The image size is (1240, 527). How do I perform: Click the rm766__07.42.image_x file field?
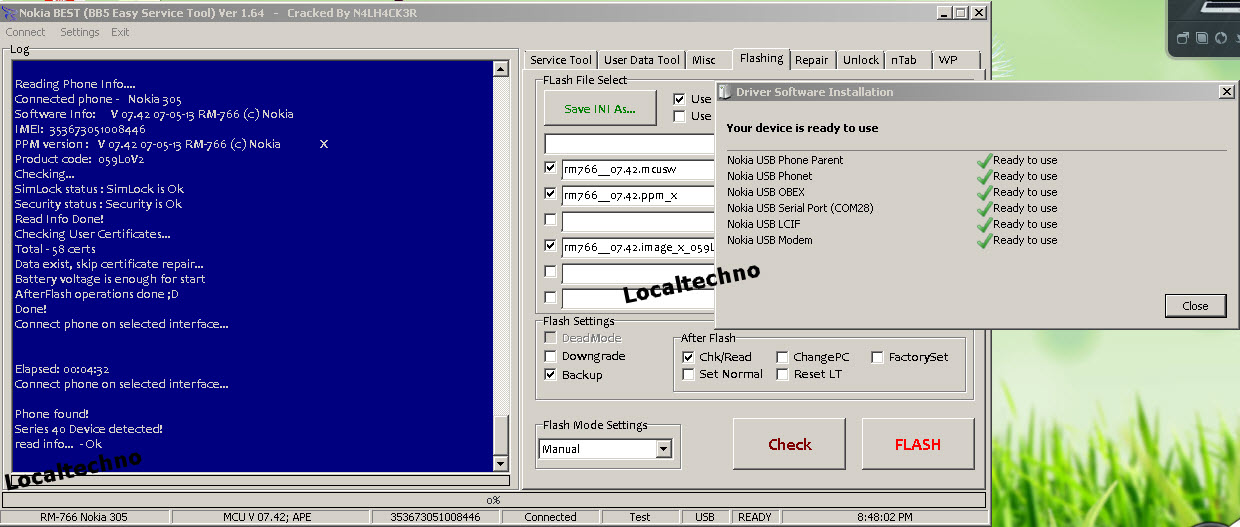click(x=636, y=246)
